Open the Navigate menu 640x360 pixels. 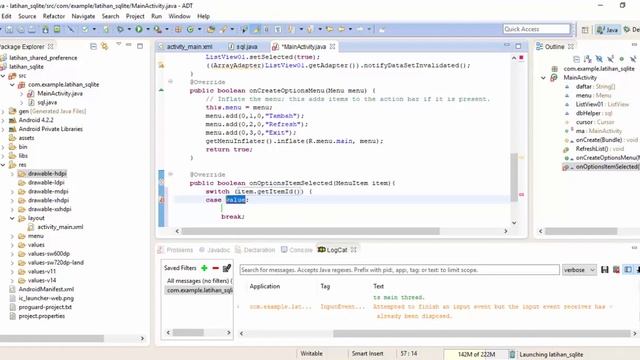[83, 16]
